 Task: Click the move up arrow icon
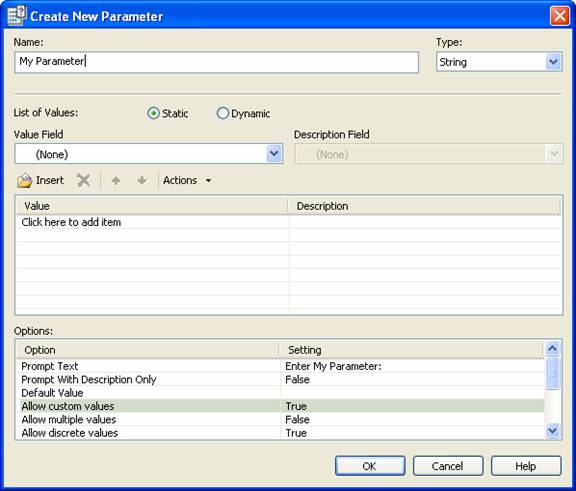click(116, 180)
